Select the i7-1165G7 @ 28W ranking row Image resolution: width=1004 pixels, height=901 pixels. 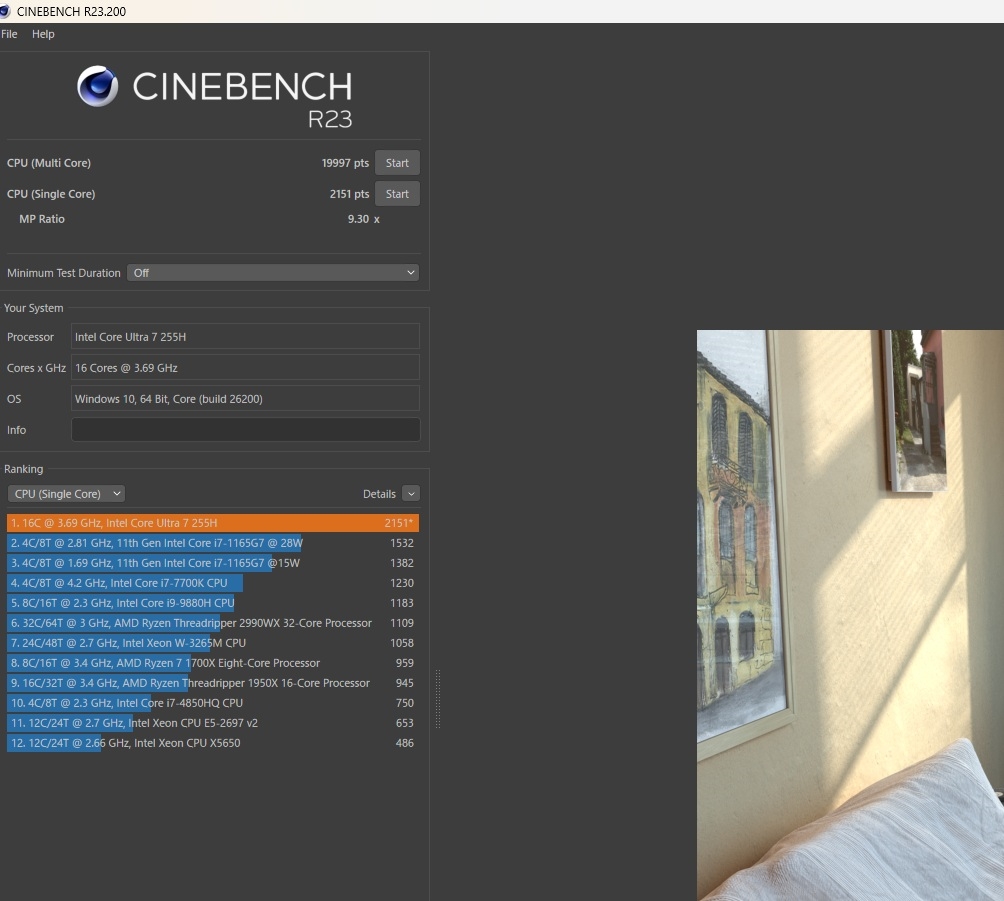(213, 543)
